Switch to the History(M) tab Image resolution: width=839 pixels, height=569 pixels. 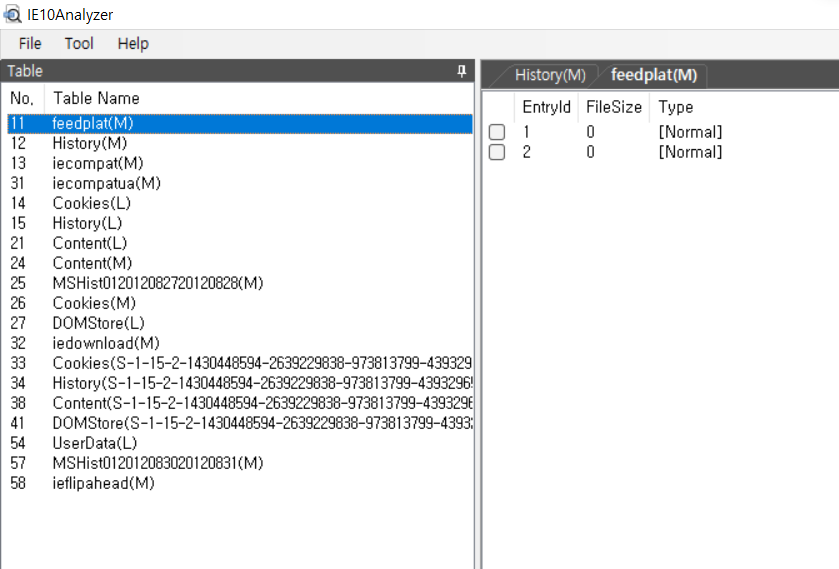(550, 75)
